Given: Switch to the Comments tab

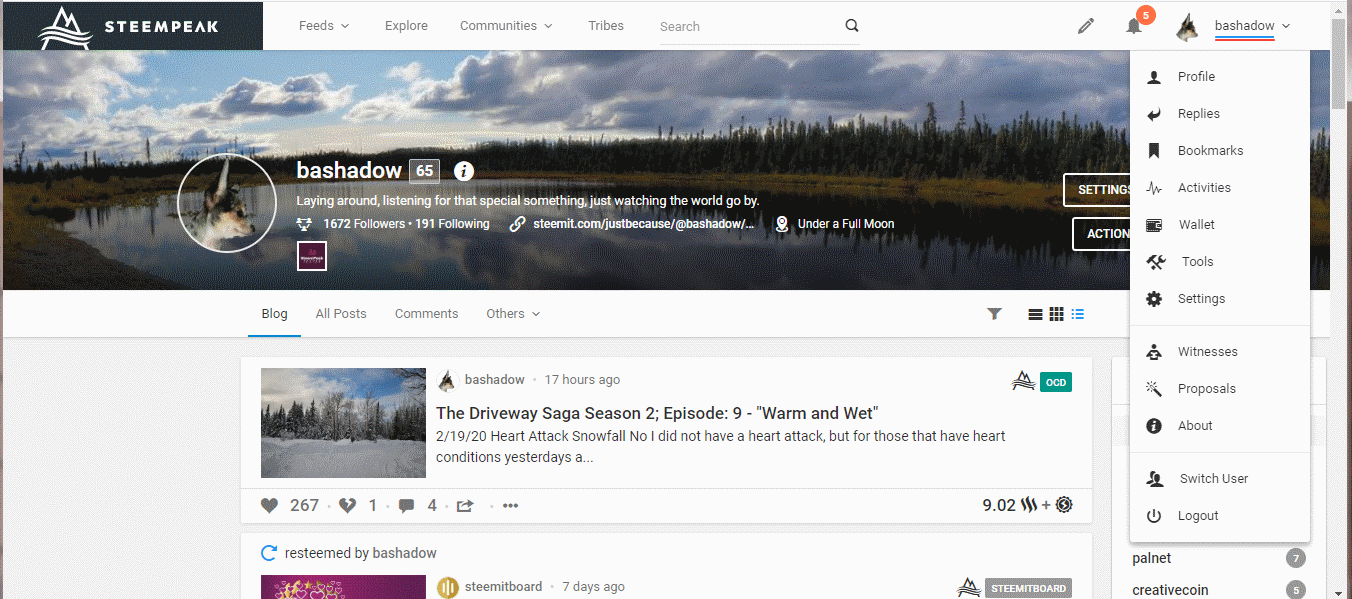Looking at the screenshot, I should (x=426, y=314).
